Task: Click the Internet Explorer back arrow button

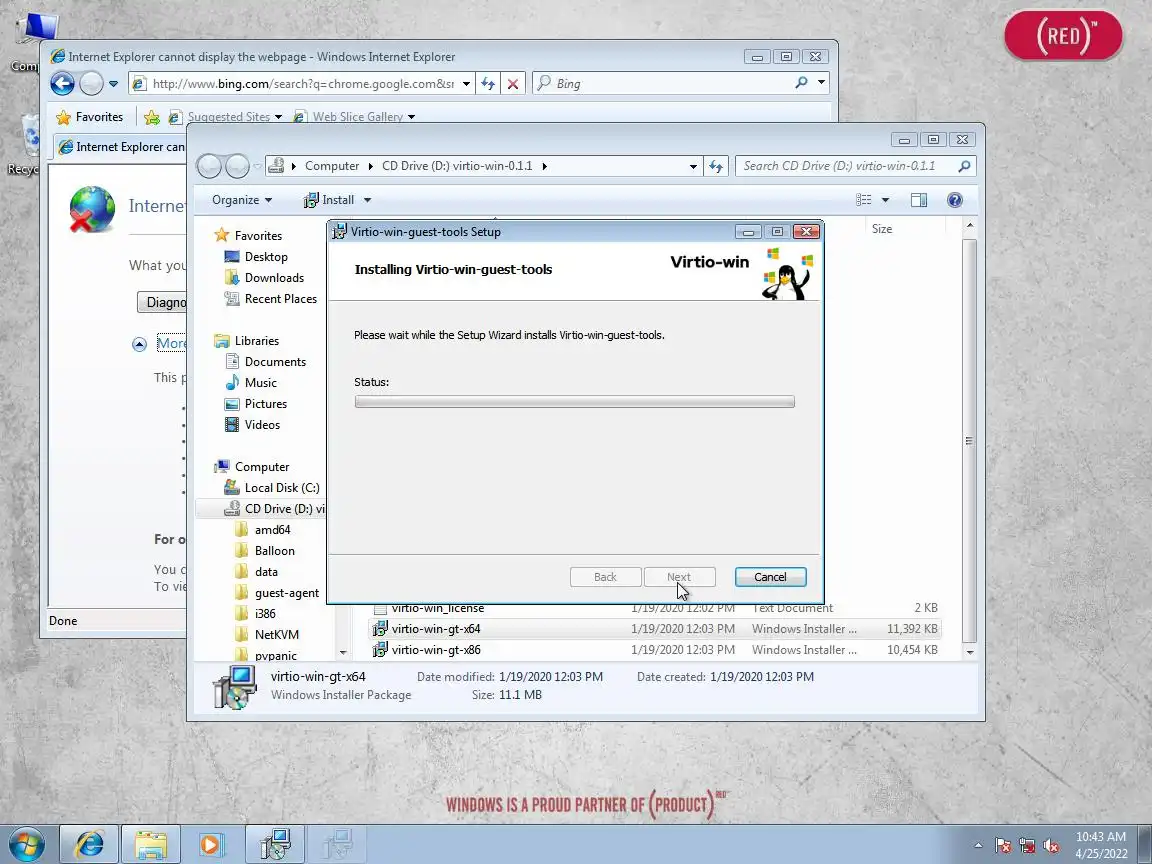Action: pyautogui.click(x=62, y=84)
